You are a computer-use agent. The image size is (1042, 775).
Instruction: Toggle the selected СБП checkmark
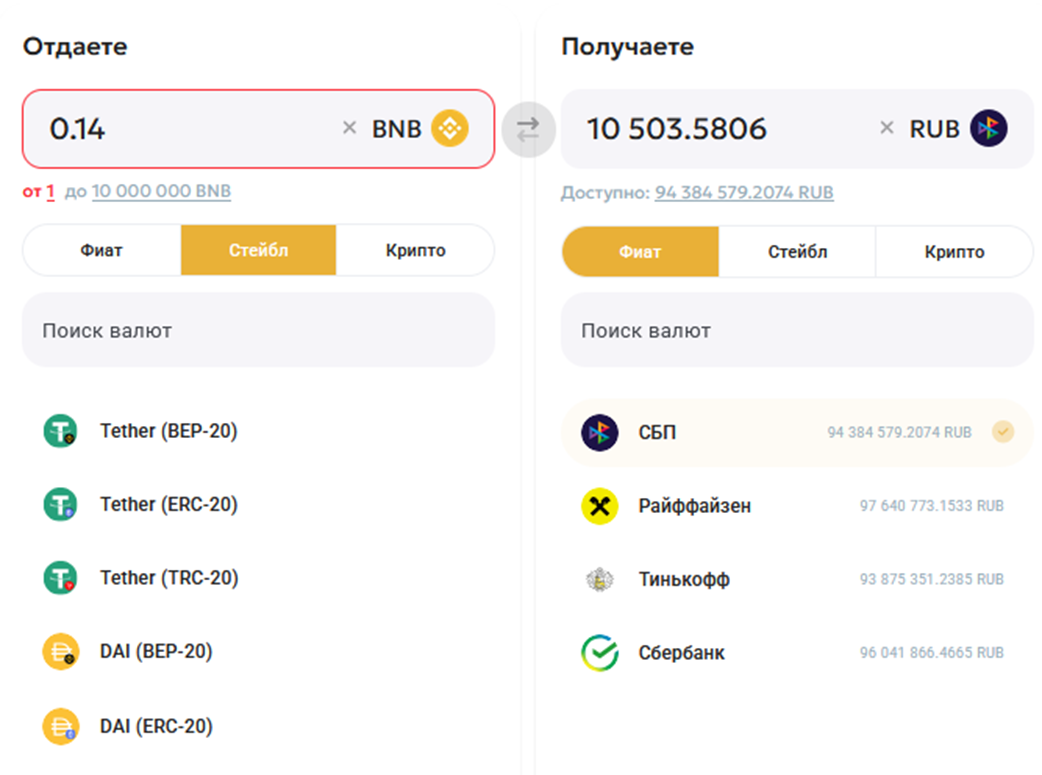(x=1002, y=432)
